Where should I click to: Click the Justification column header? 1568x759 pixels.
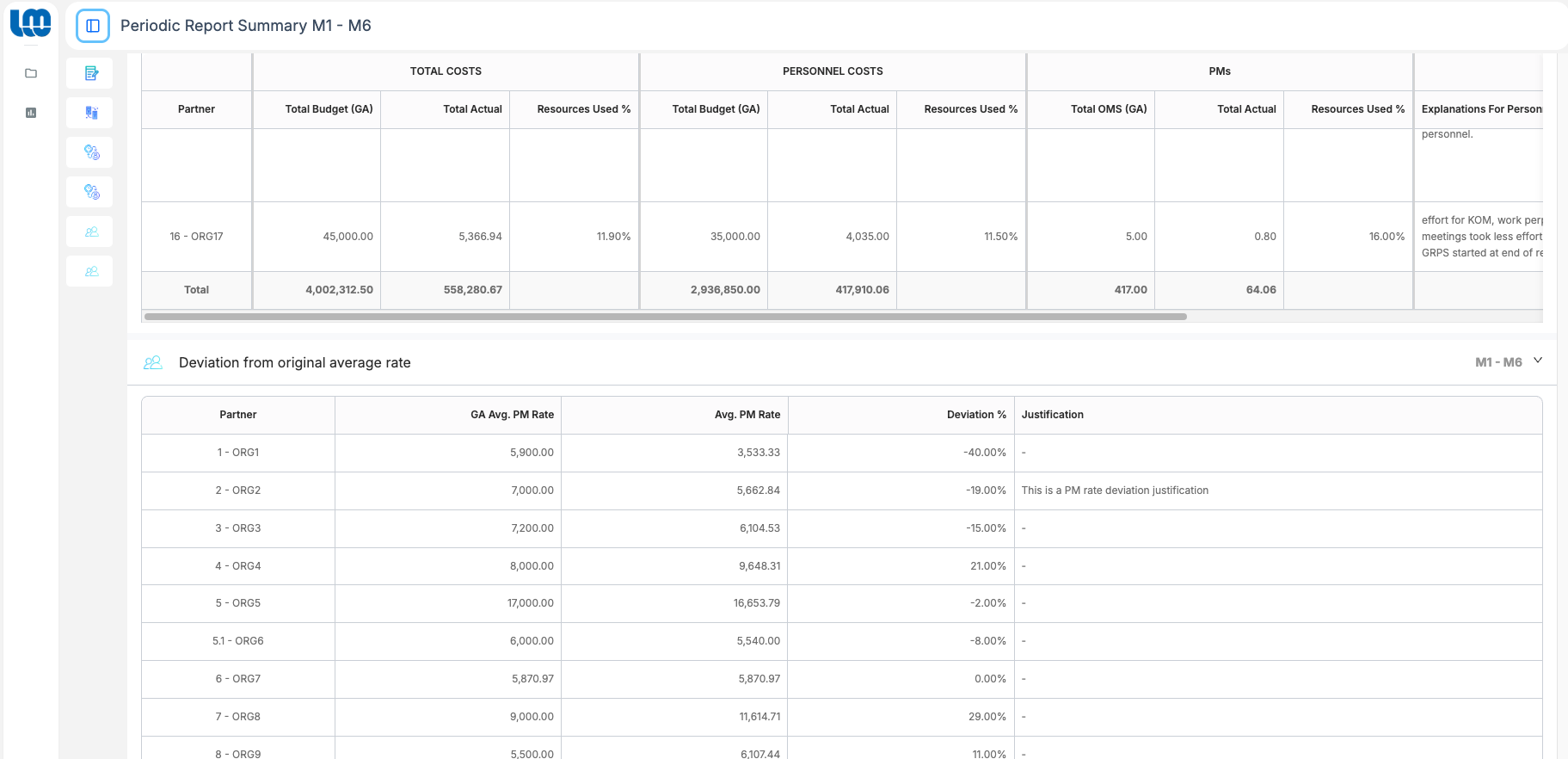1278,415
